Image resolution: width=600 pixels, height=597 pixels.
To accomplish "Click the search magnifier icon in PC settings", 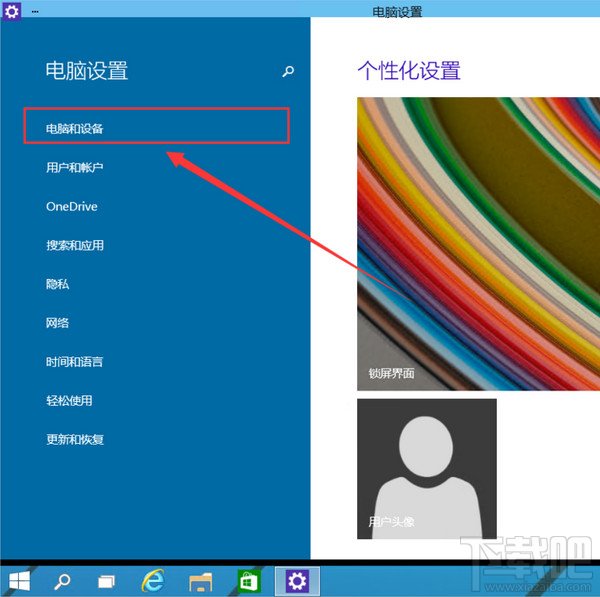I will point(289,72).
